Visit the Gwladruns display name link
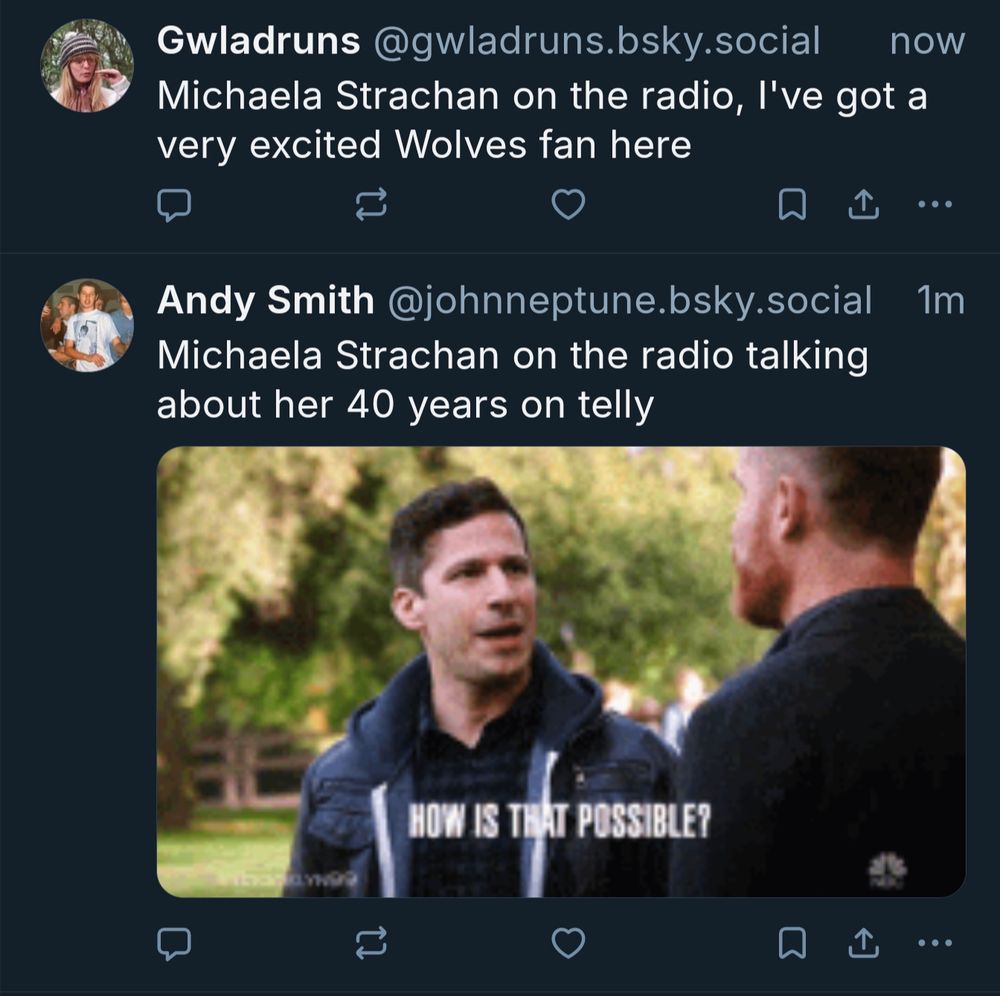Viewport: 1000px width, 996px height. (x=258, y=41)
